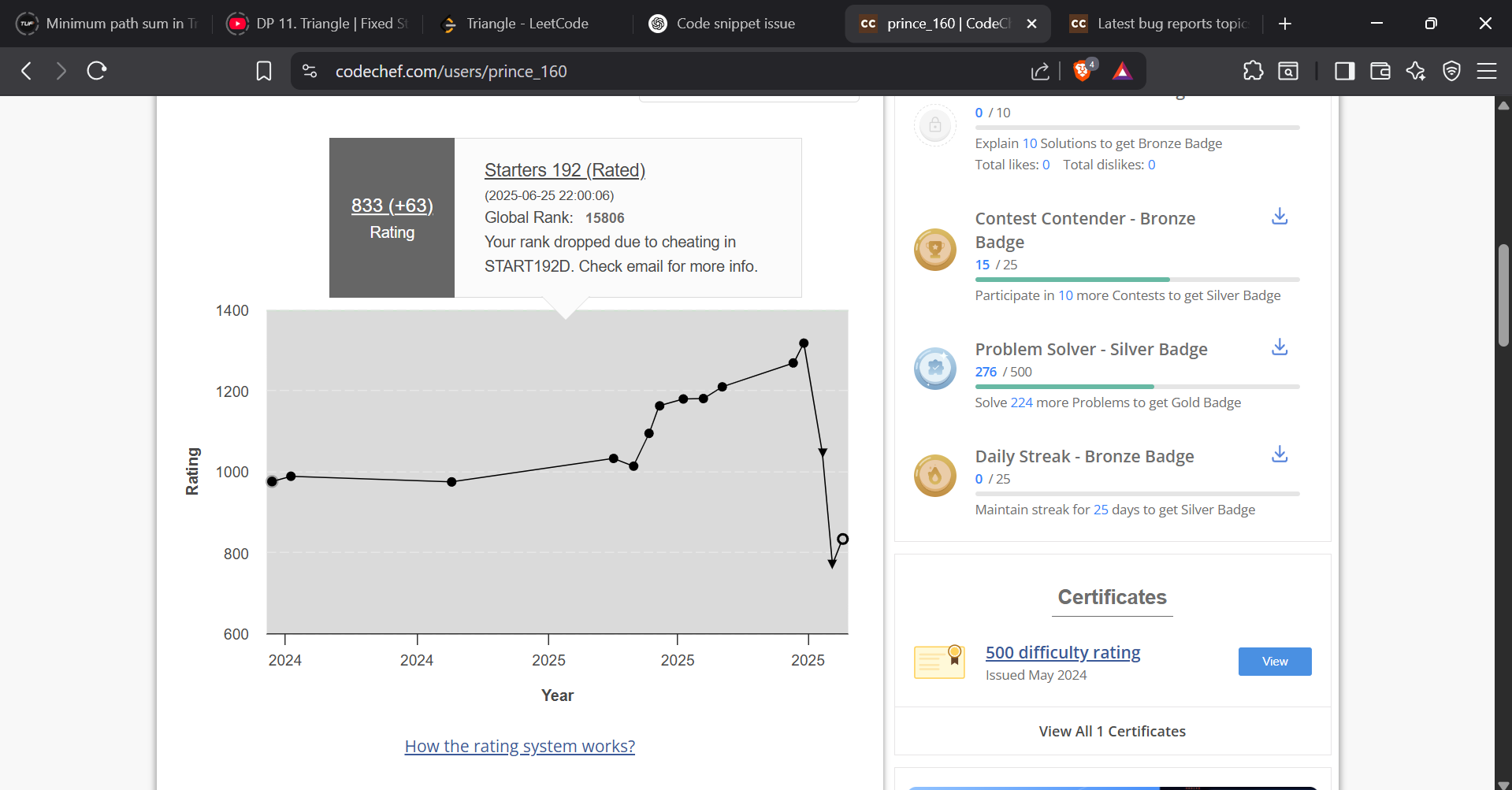This screenshot has width=1512, height=790.
Task: Go back to previous page
Action: [27, 72]
